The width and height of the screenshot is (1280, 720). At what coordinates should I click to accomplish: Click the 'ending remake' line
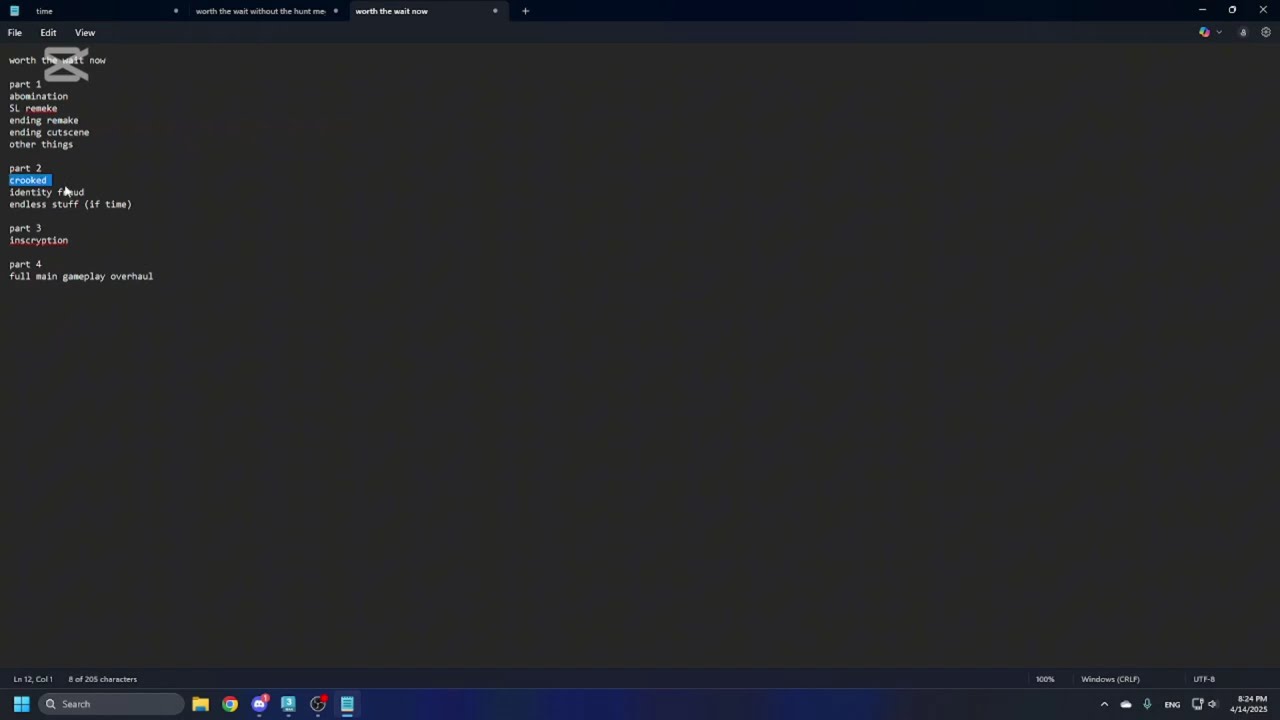(44, 120)
